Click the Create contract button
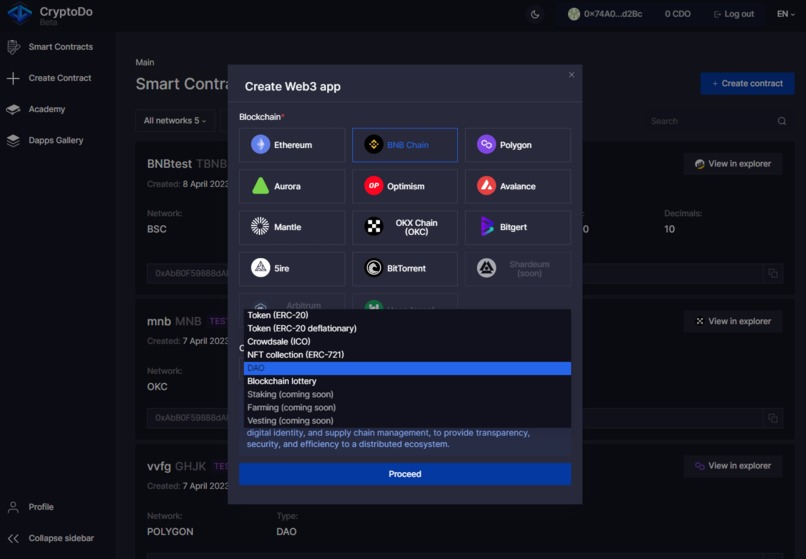 tap(747, 83)
